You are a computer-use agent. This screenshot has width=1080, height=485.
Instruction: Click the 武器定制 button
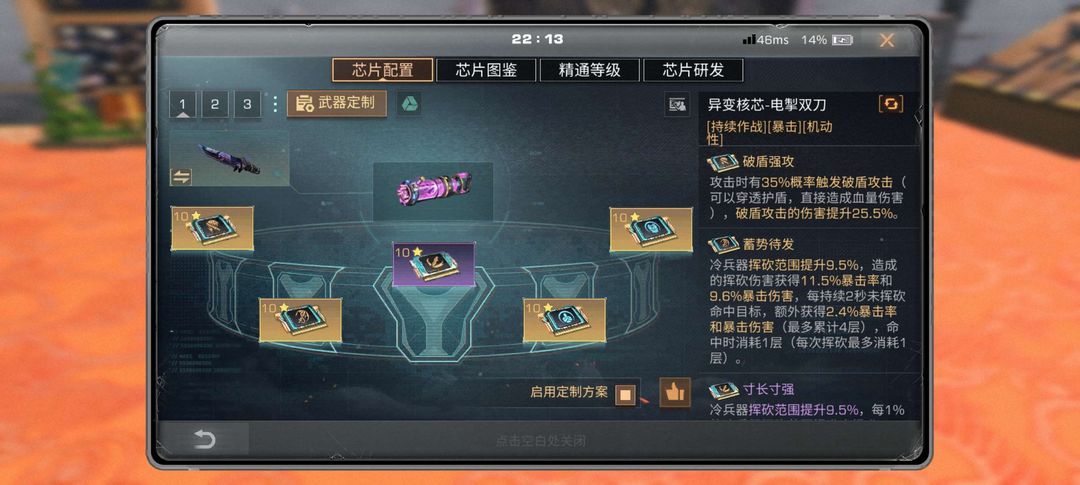pyautogui.click(x=336, y=104)
